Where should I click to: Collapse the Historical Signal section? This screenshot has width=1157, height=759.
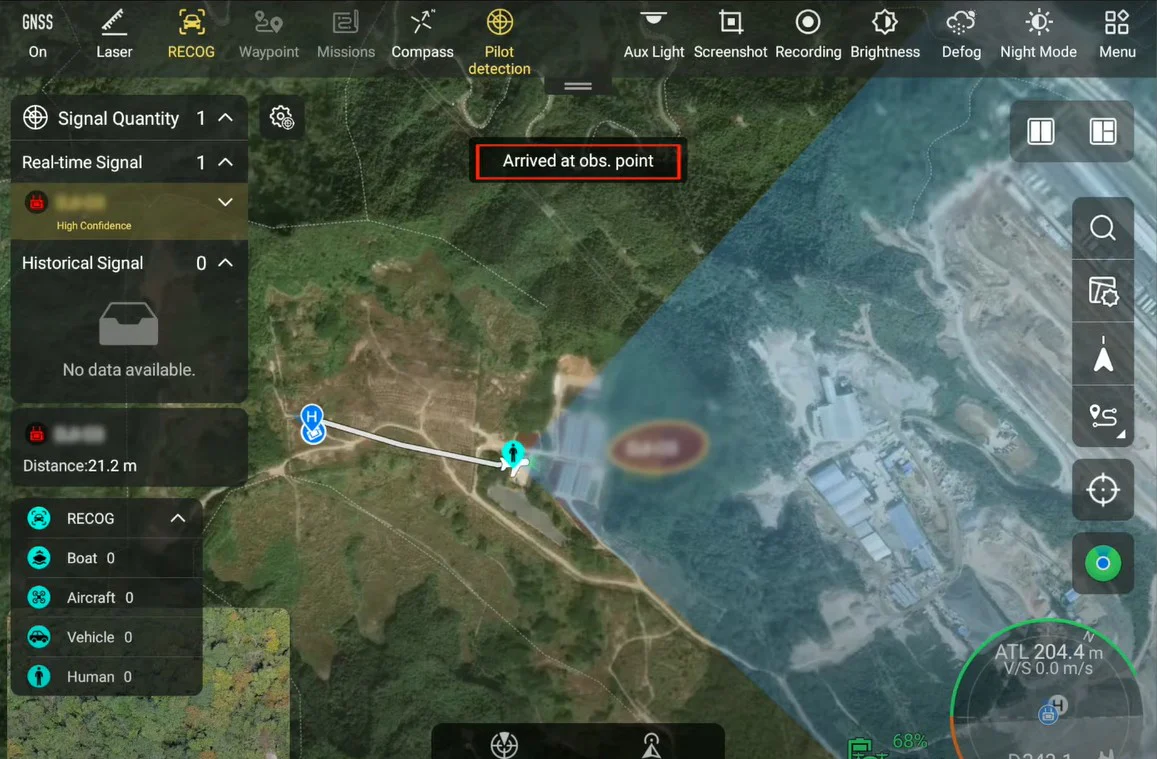coord(226,263)
